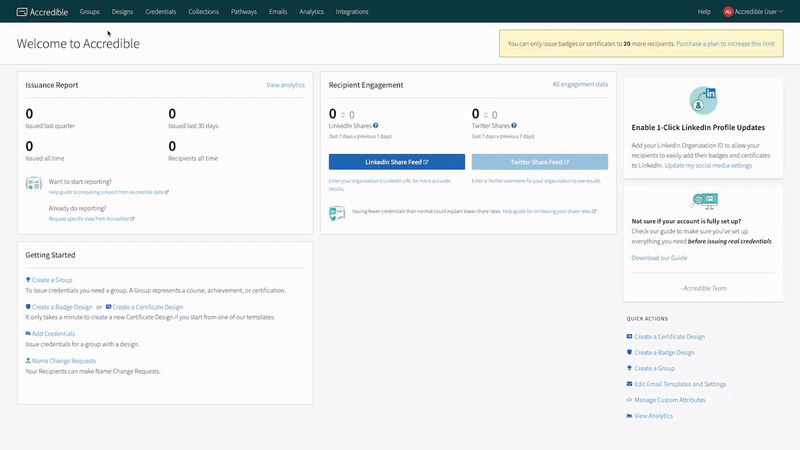Viewport: 800px width, 450px height.
Task: Open the LinkedIn Share Feed button
Action: (397, 162)
